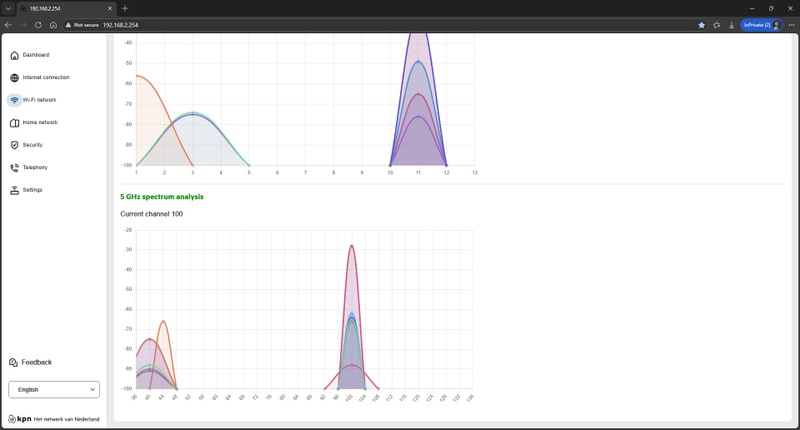Open the Dashboard menu label
800x430 pixels.
pos(36,55)
